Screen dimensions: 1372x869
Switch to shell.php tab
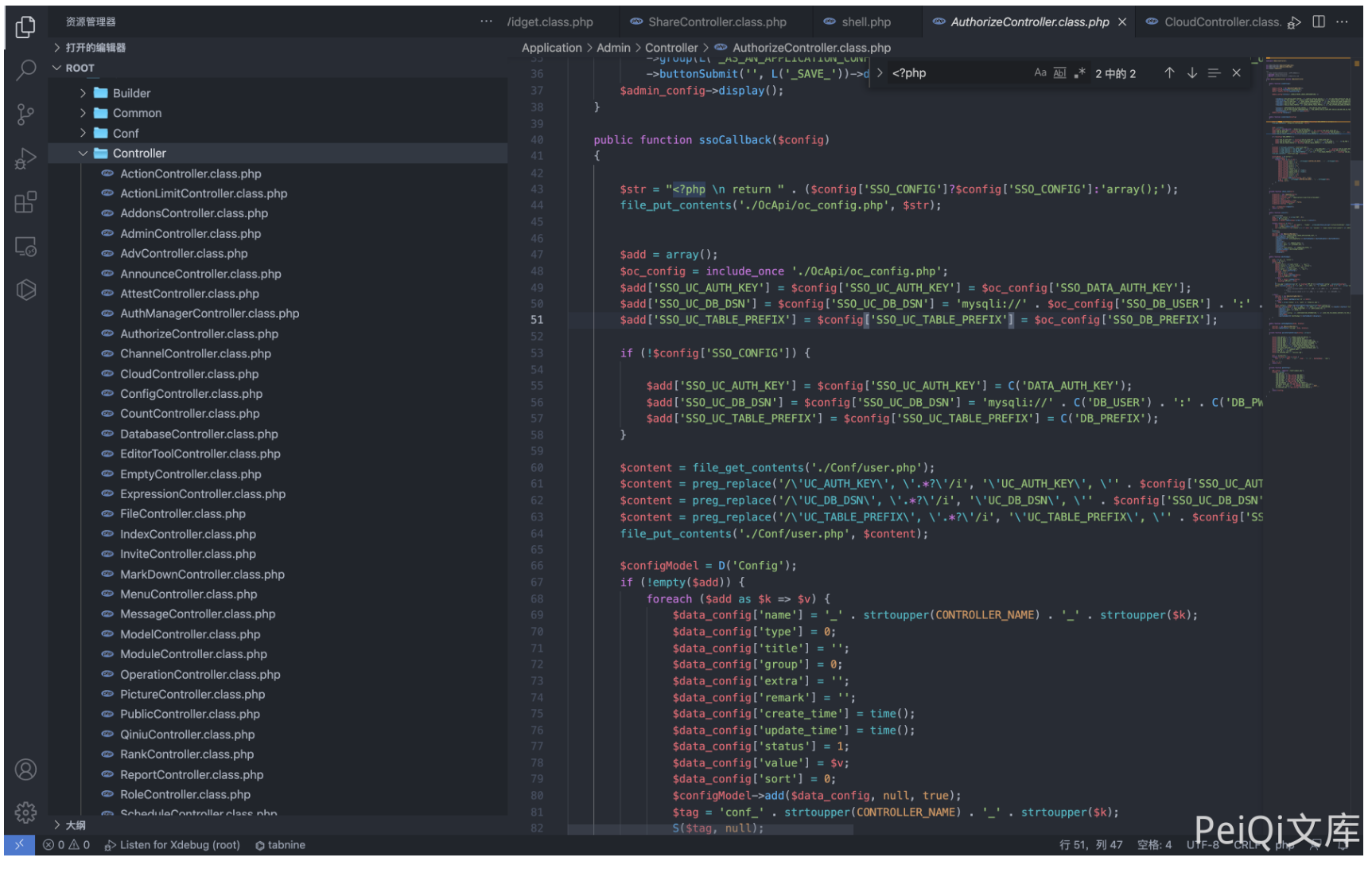point(865,22)
